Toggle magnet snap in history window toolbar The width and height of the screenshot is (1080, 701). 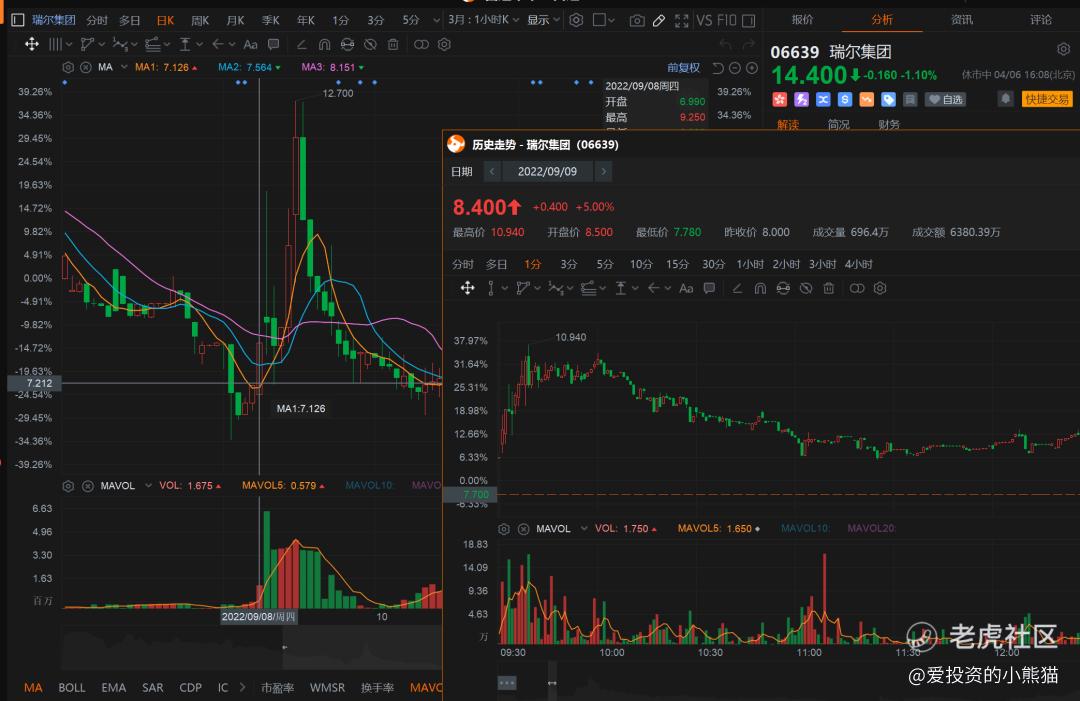760,289
